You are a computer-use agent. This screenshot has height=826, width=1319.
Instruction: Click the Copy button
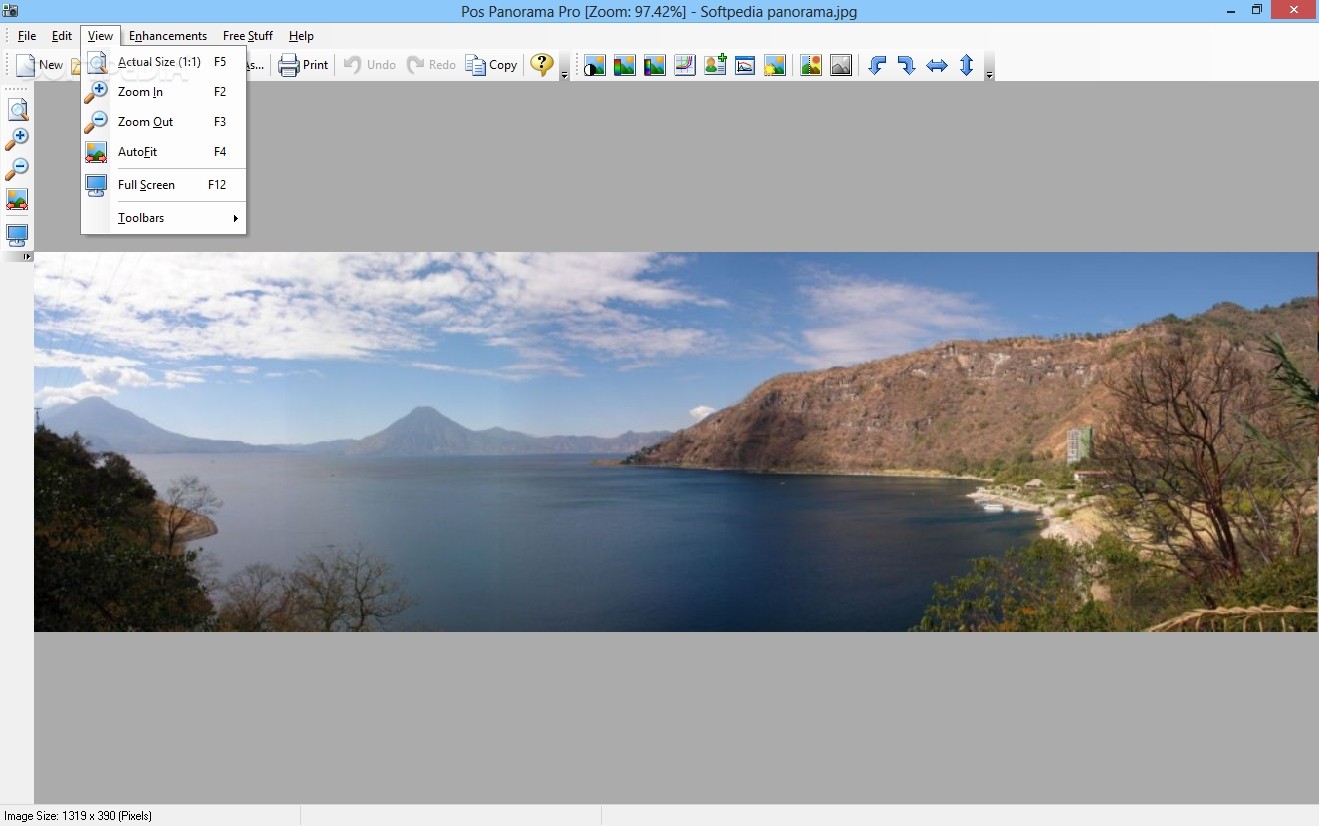(x=491, y=65)
